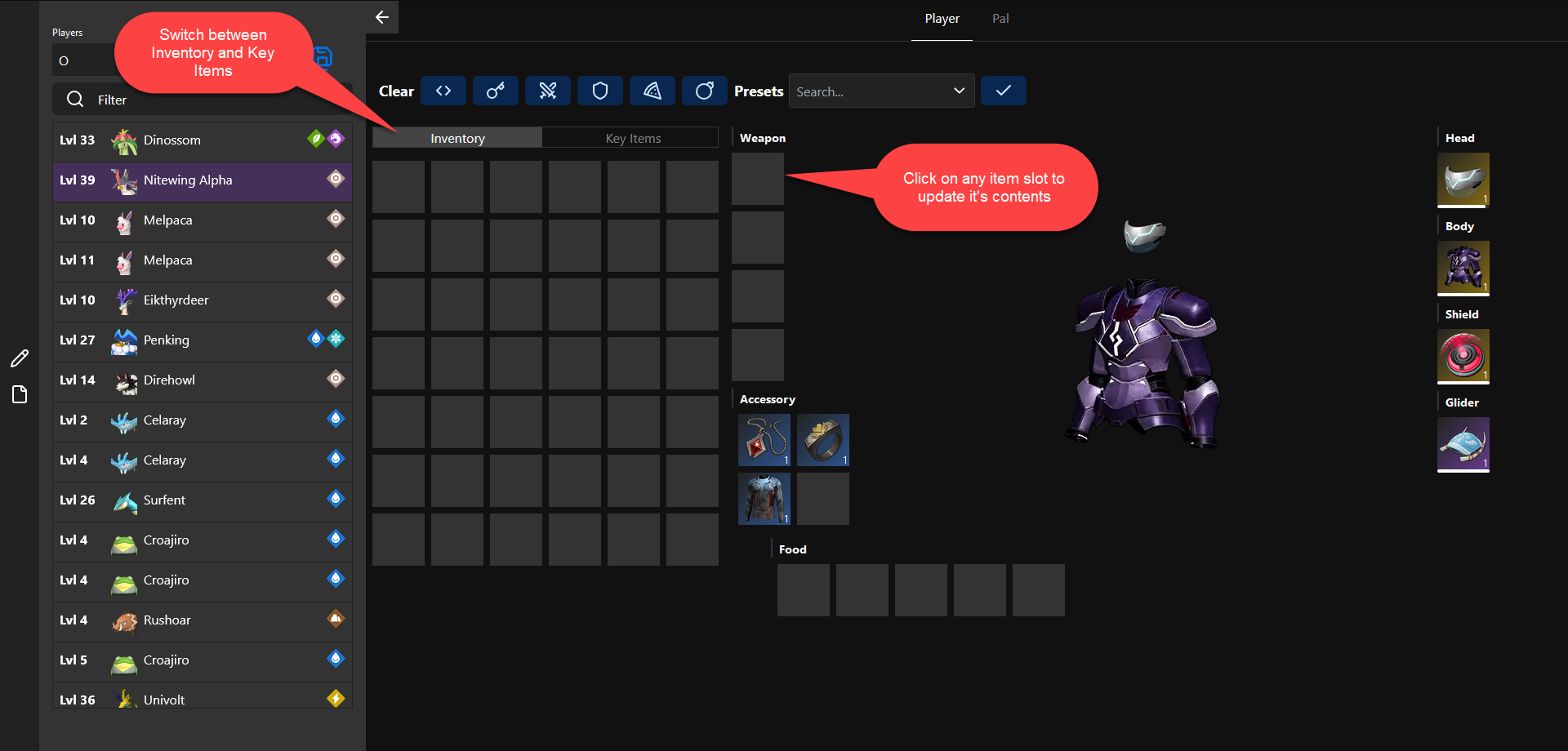This screenshot has width=1568, height=751.
Task: Apply the preset with the checkmark button
Action: [1004, 91]
